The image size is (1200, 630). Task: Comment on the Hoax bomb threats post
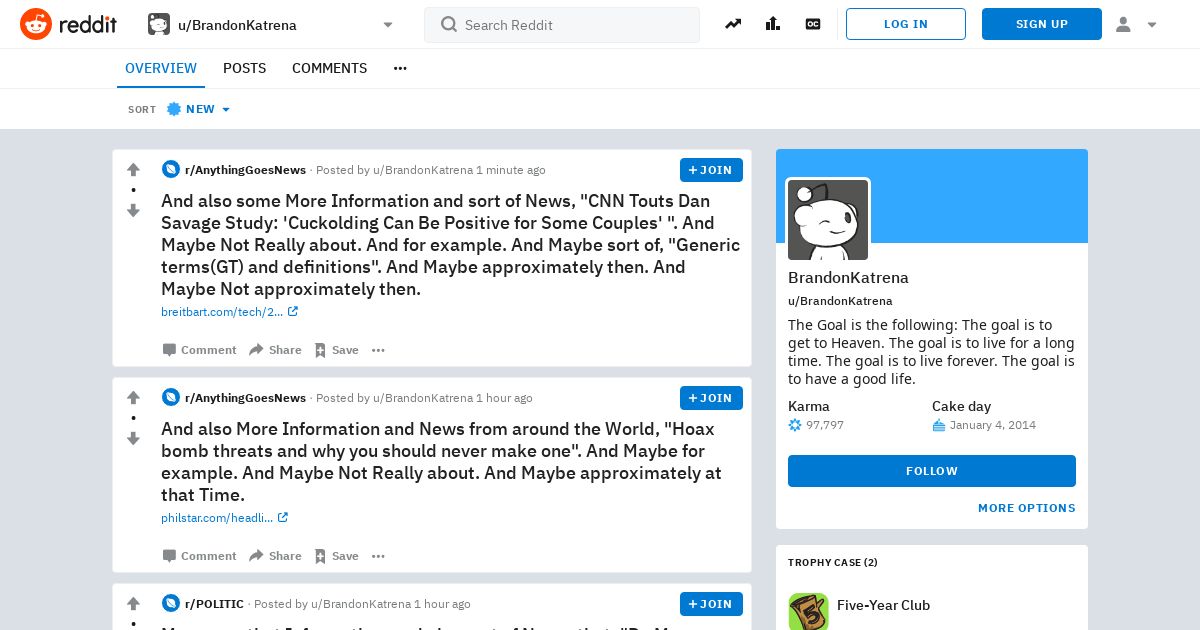(200, 556)
